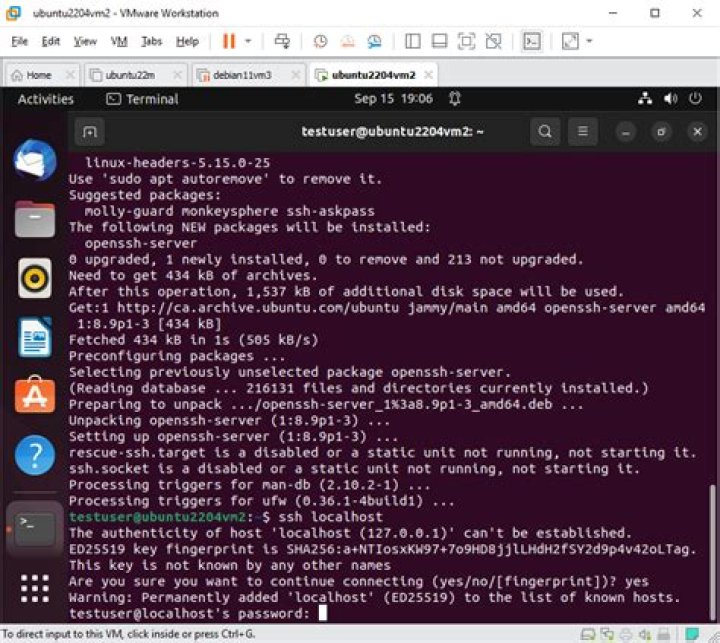Screen dimensions: 720x643
Task: Click the stretch guest display icon
Action: (570, 41)
